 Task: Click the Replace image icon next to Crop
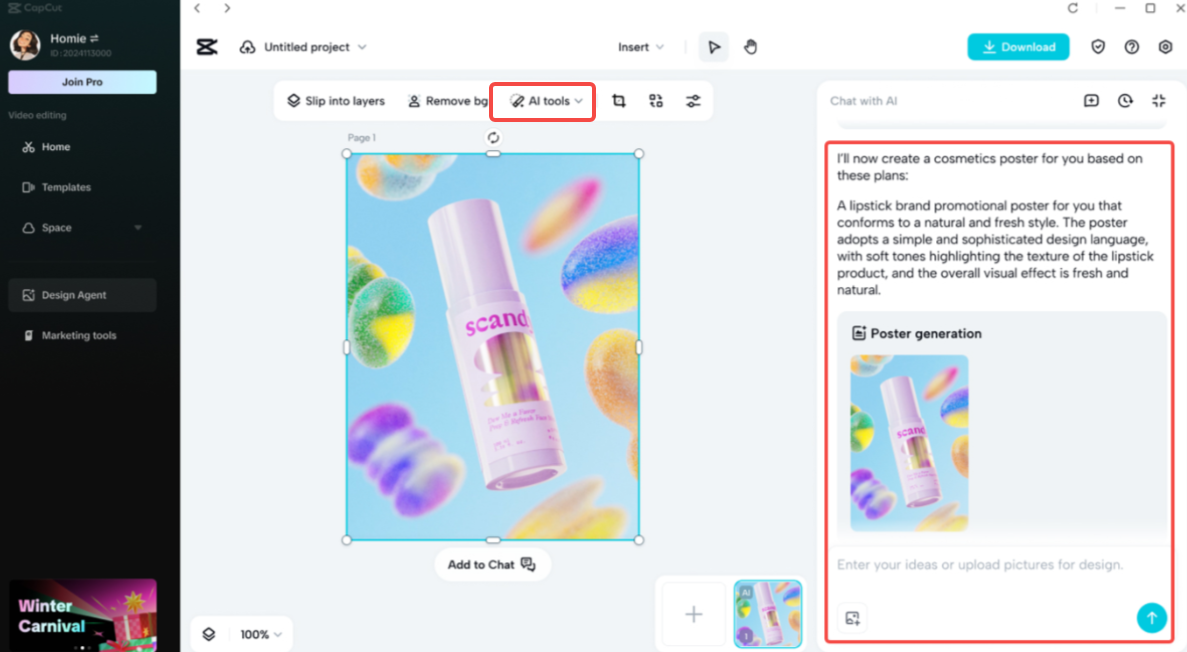click(655, 100)
